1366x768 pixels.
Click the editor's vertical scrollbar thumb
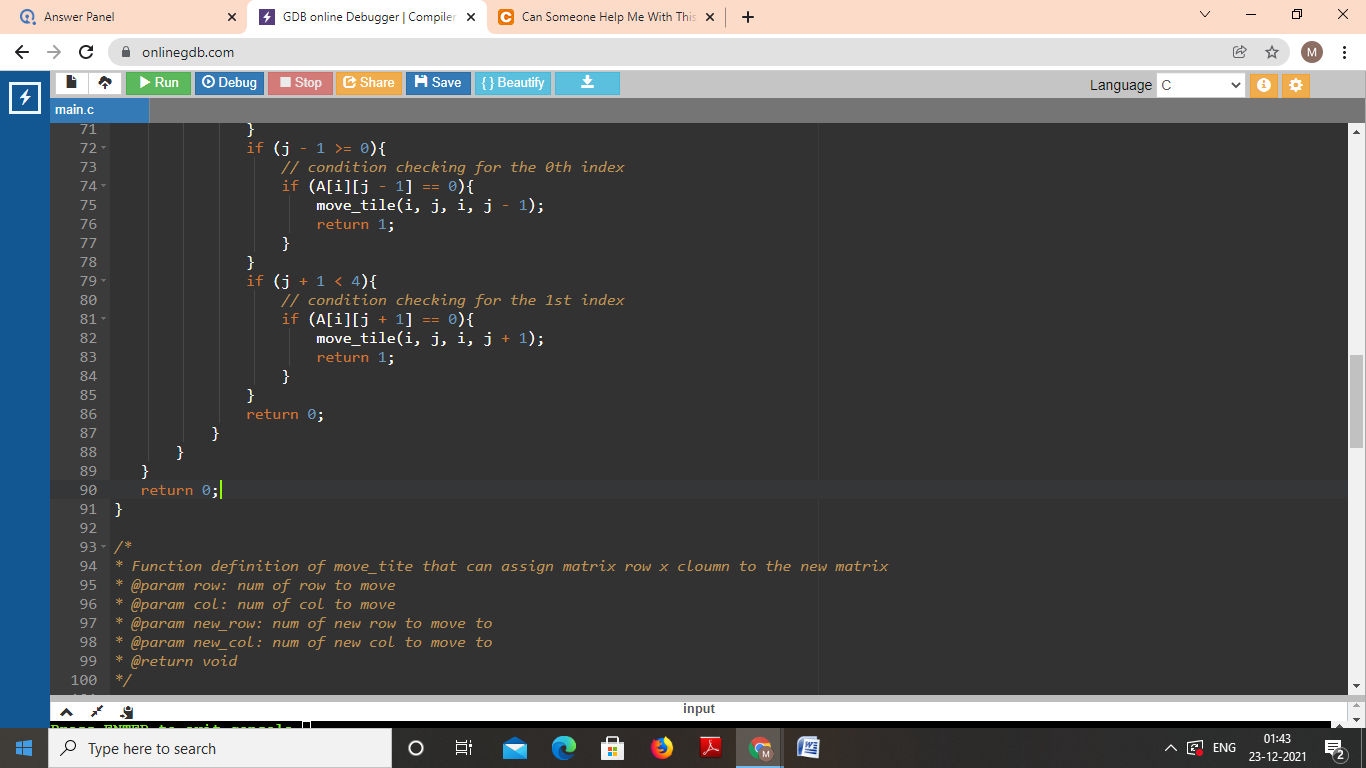pos(1356,400)
